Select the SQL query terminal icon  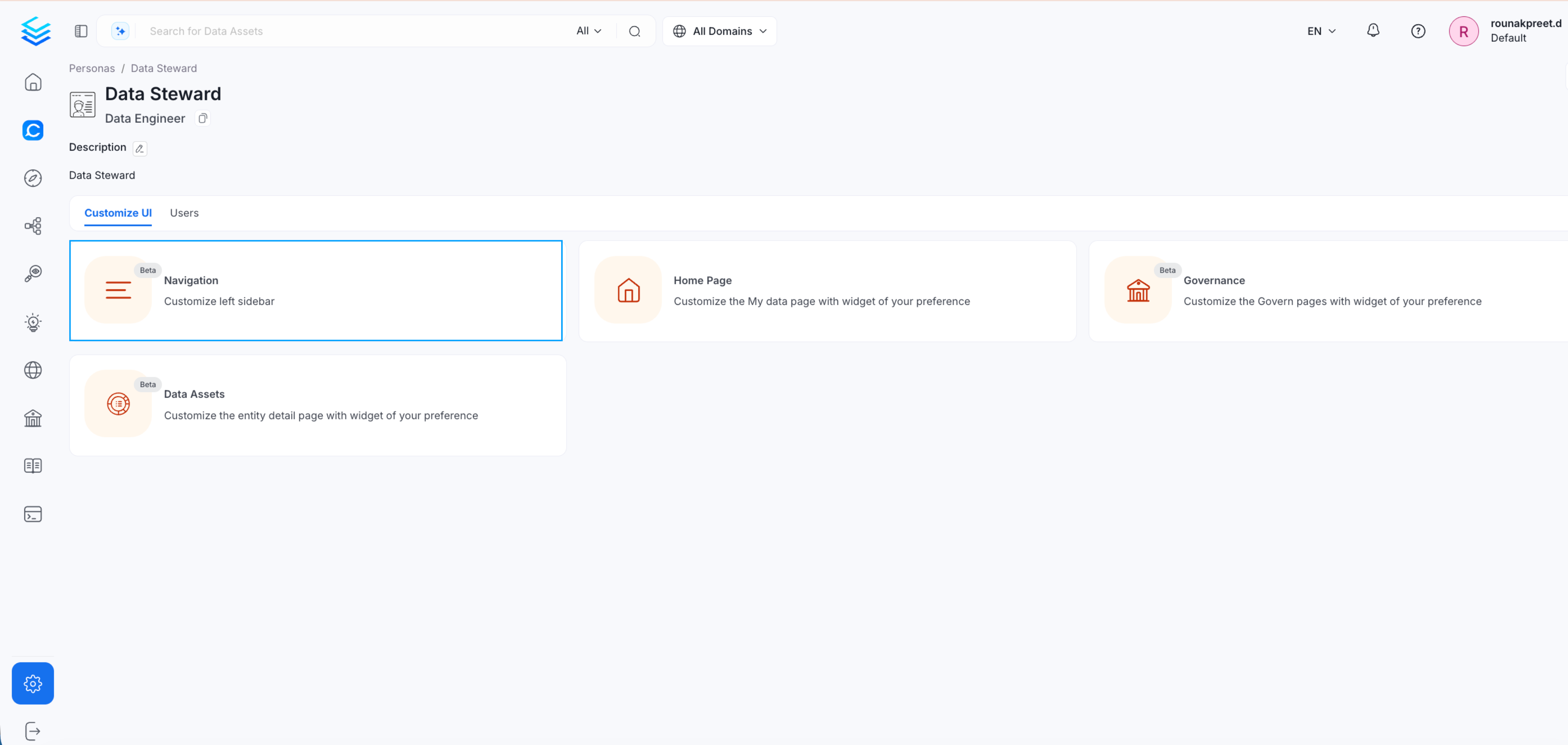(33, 513)
